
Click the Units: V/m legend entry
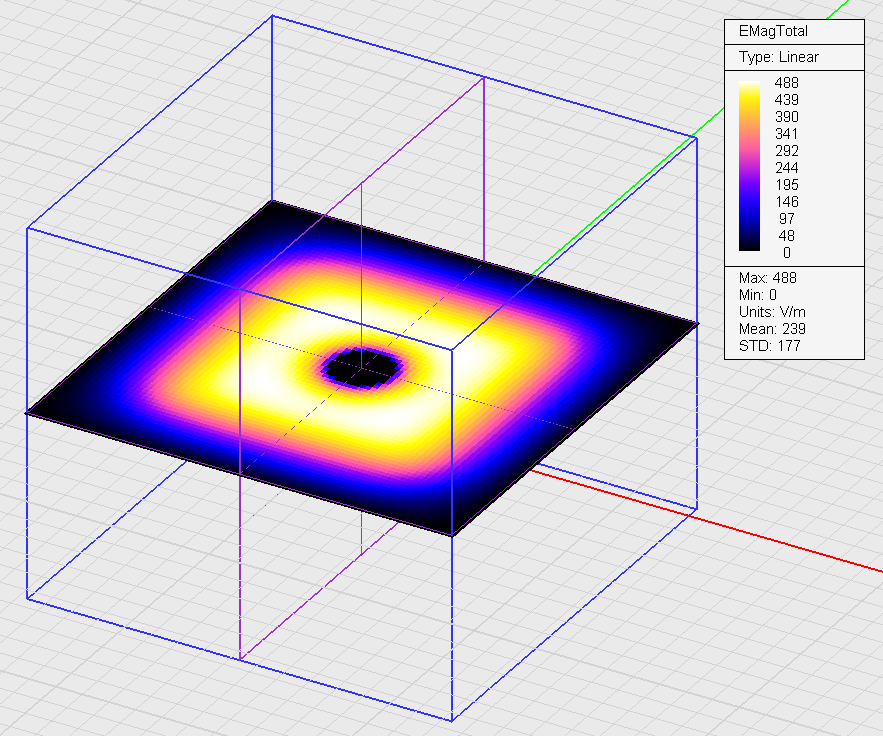point(771,312)
